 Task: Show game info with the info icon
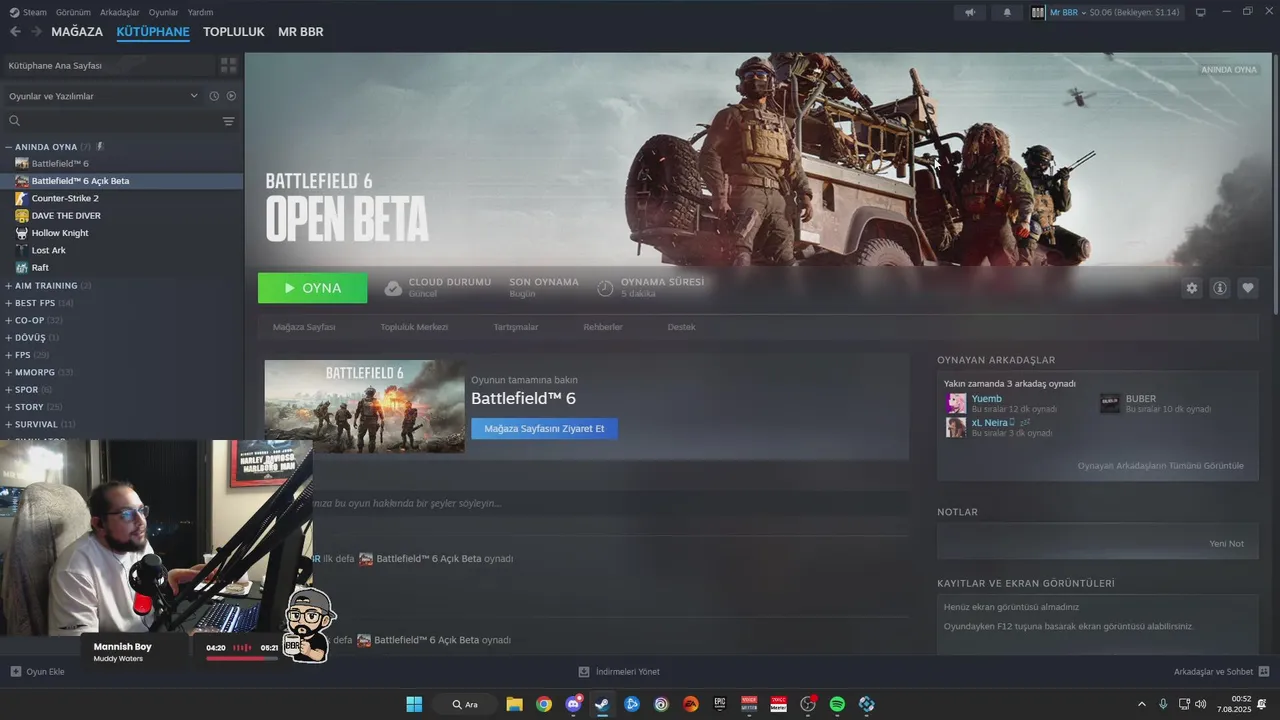pos(1220,288)
